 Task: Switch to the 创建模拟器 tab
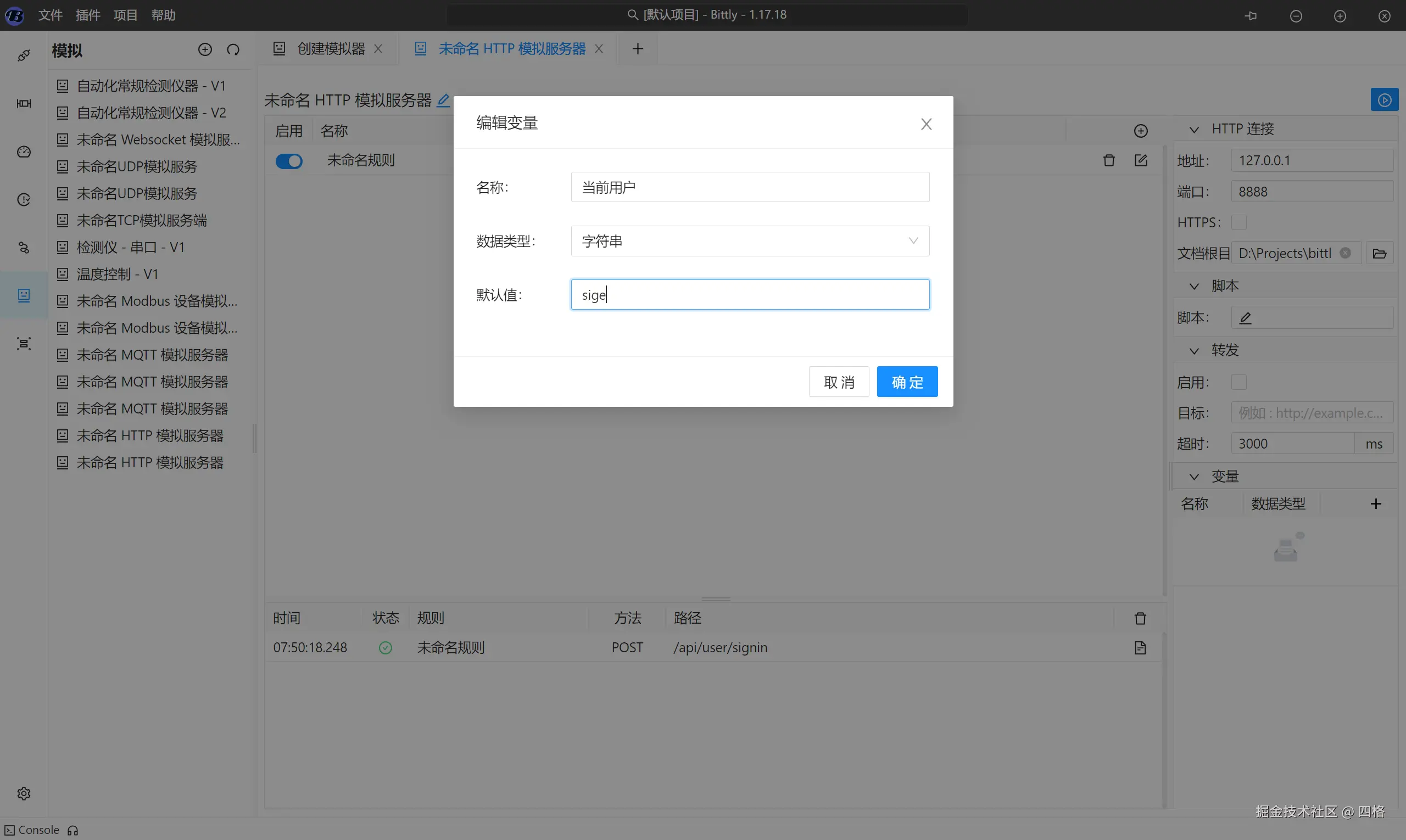coord(331,49)
